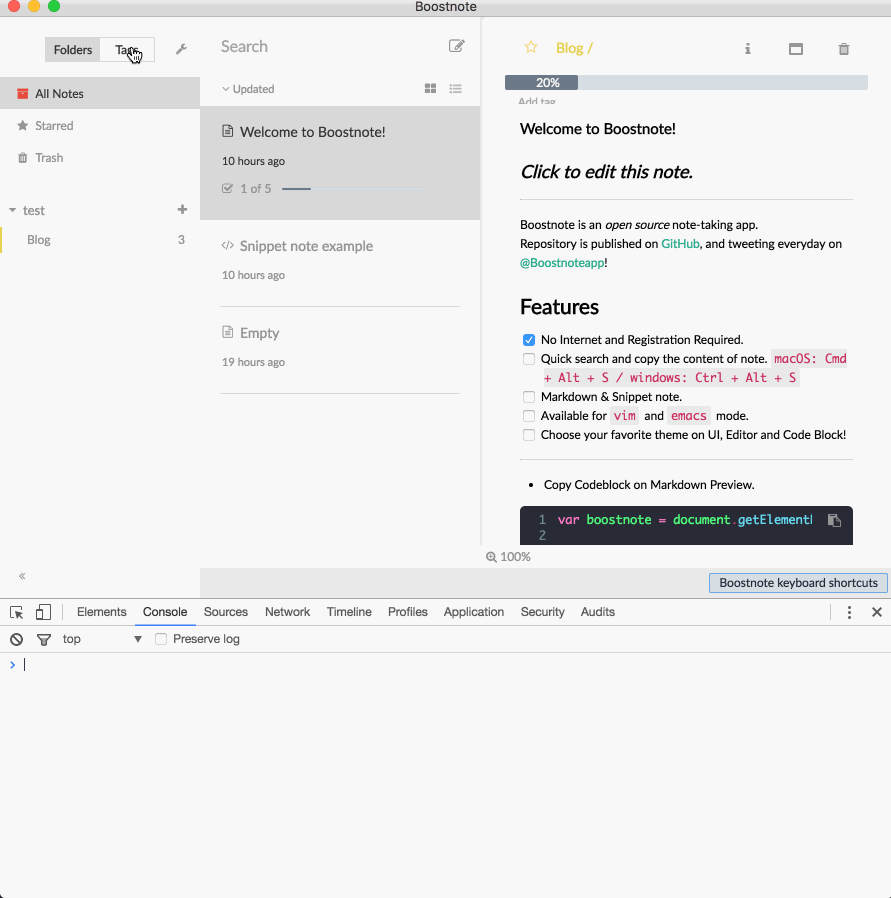Star the current note
This screenshot has height=898, width=891.
pyautogui.click(x=531, y=47)
